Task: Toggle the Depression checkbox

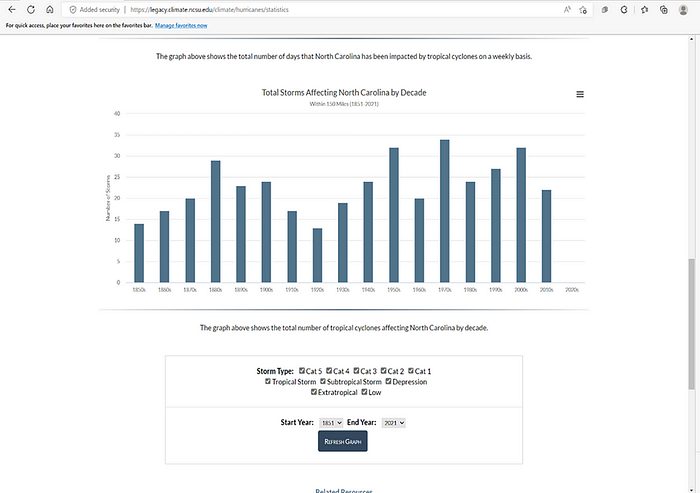Action: [x=388, y=381]
